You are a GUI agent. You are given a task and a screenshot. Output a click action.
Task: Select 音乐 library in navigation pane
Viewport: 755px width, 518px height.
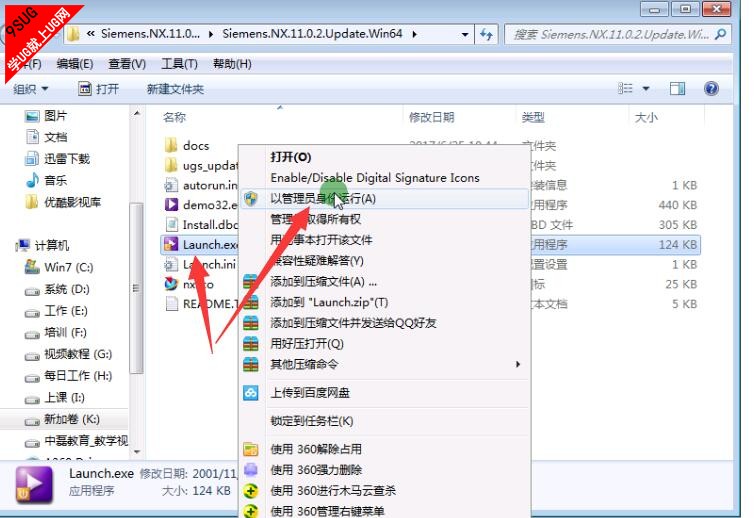pos(46,180)
